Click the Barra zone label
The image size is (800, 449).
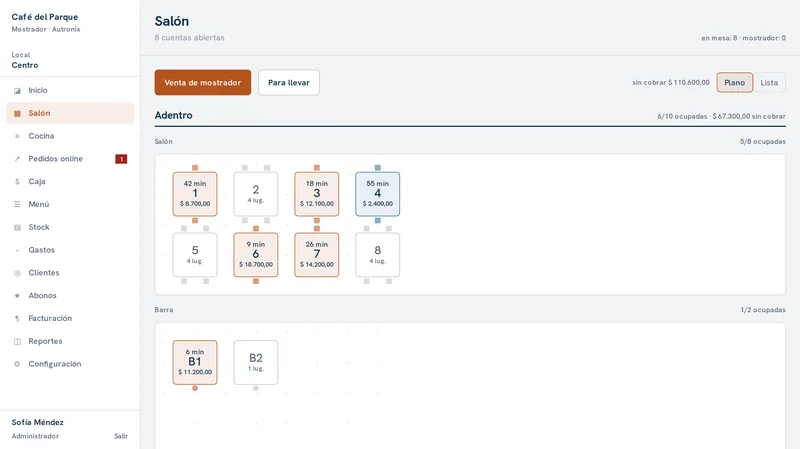pyautogui.click(x=164, y=310)
